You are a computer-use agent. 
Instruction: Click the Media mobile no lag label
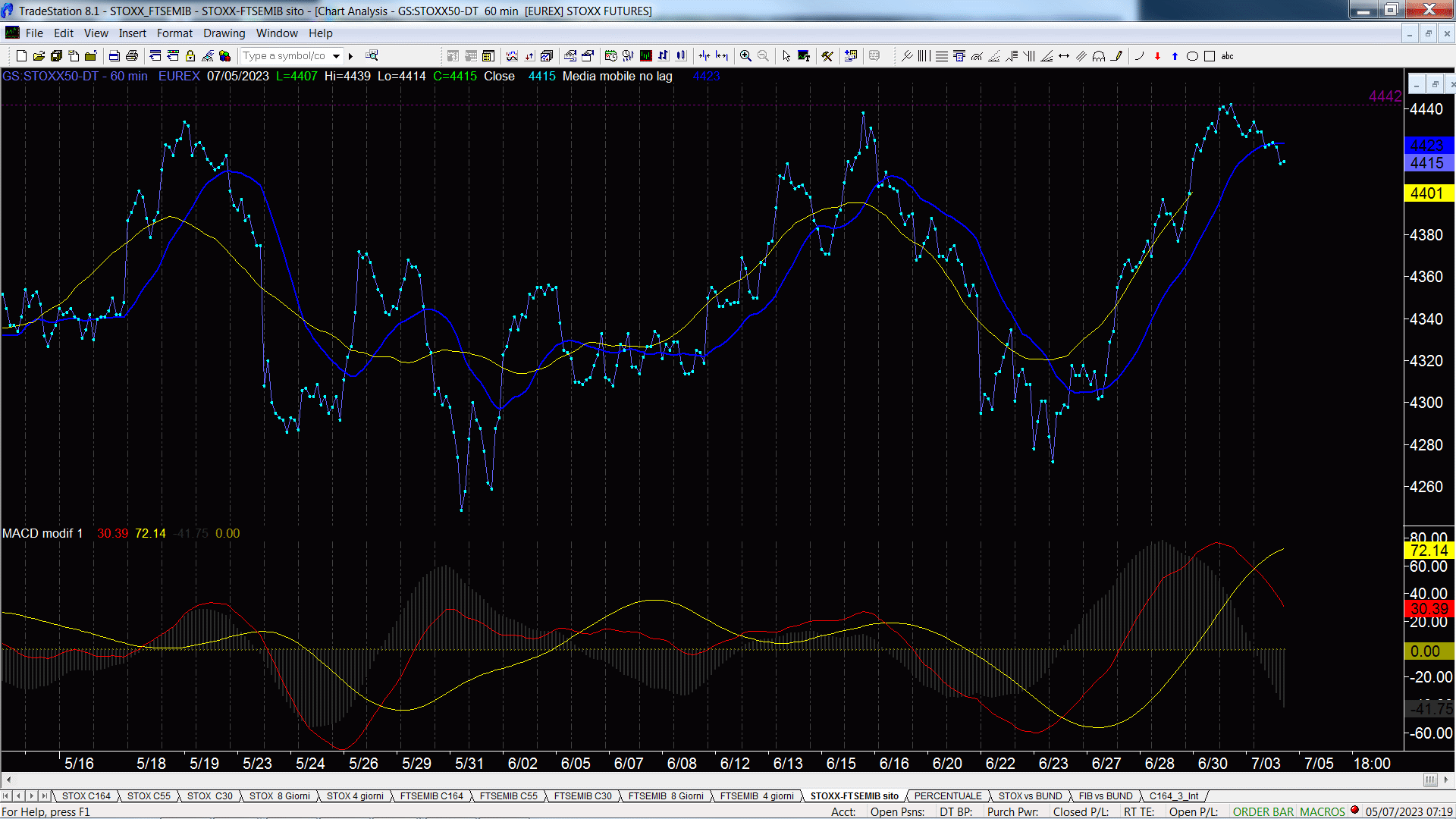[617, 76]
